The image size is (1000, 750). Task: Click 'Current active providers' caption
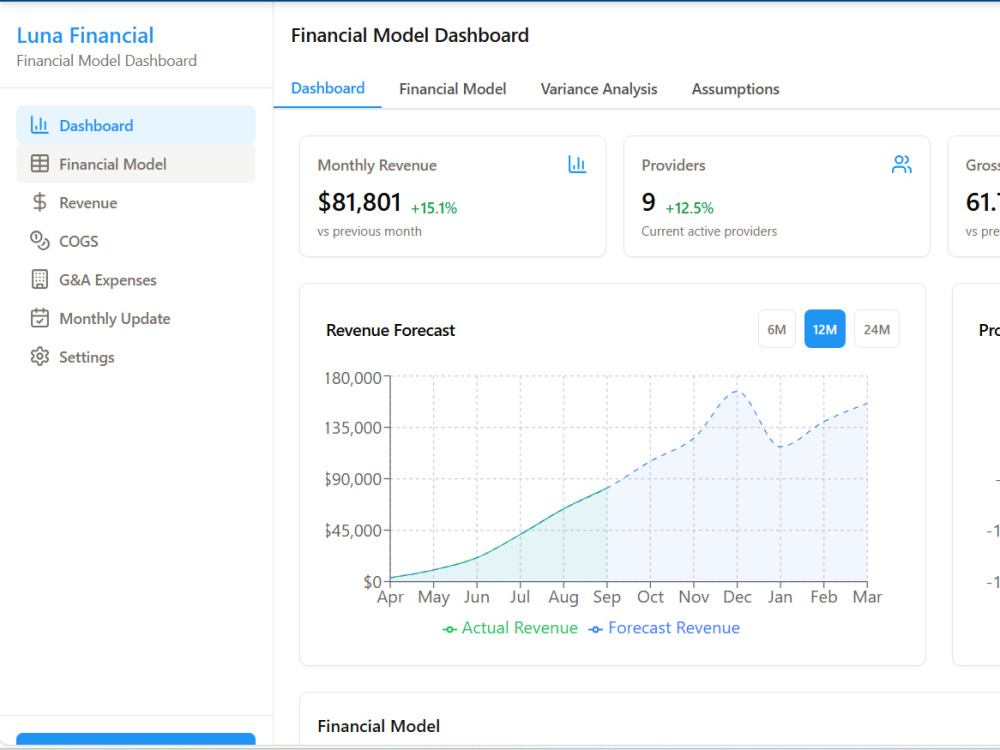click(709, 231)
